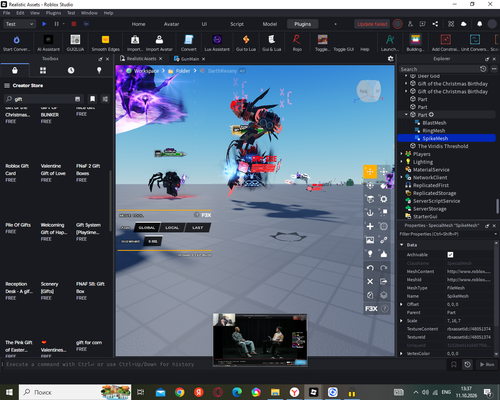Click Folder in the viewport breadcrumb
500x400 pixels.
click(183, 71)
